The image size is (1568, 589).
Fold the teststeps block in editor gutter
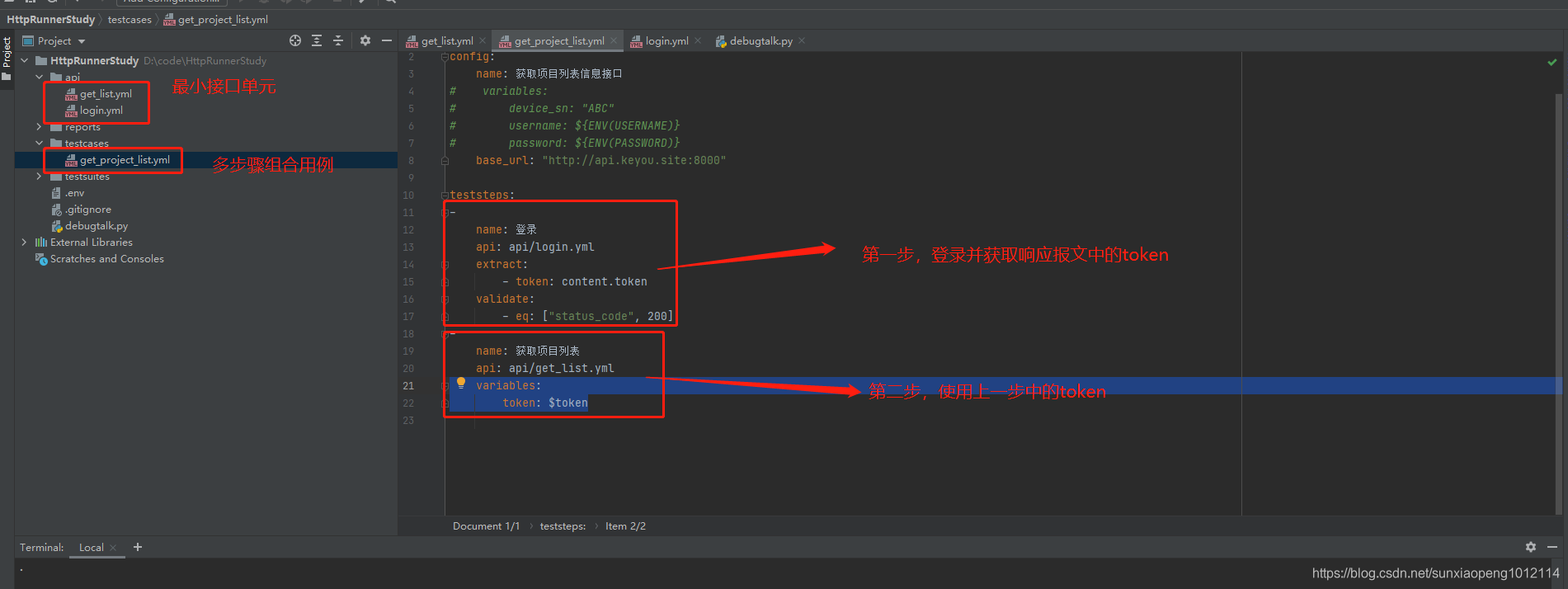click(445, 196)
